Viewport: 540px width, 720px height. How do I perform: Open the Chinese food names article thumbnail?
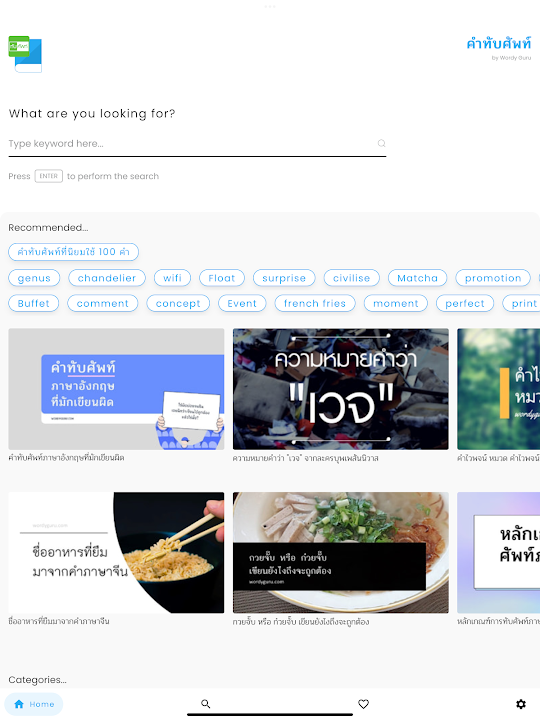coord(116,552)
